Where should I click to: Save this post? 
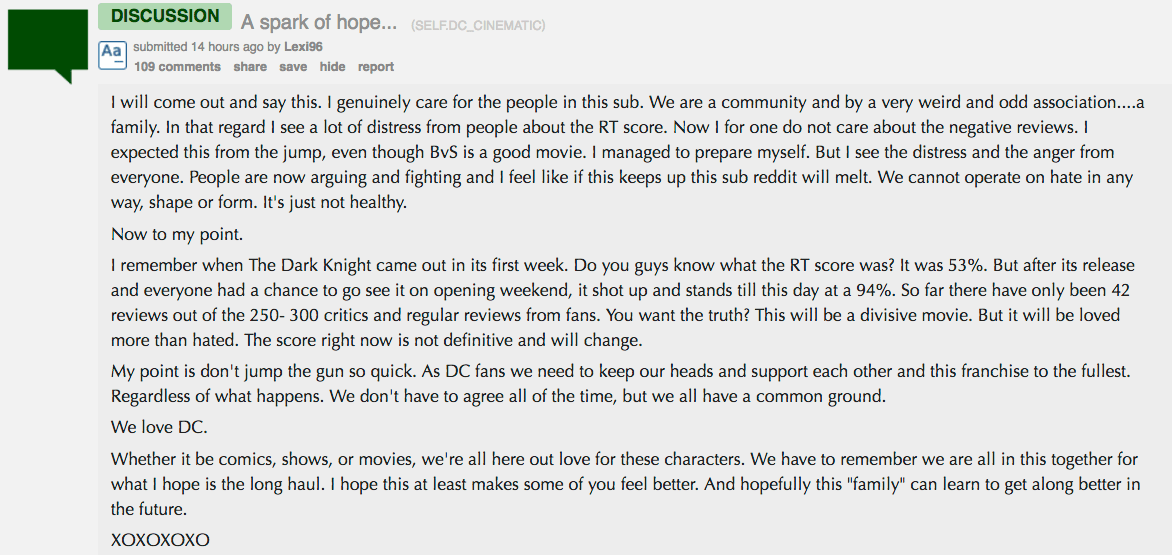point(293,67)
